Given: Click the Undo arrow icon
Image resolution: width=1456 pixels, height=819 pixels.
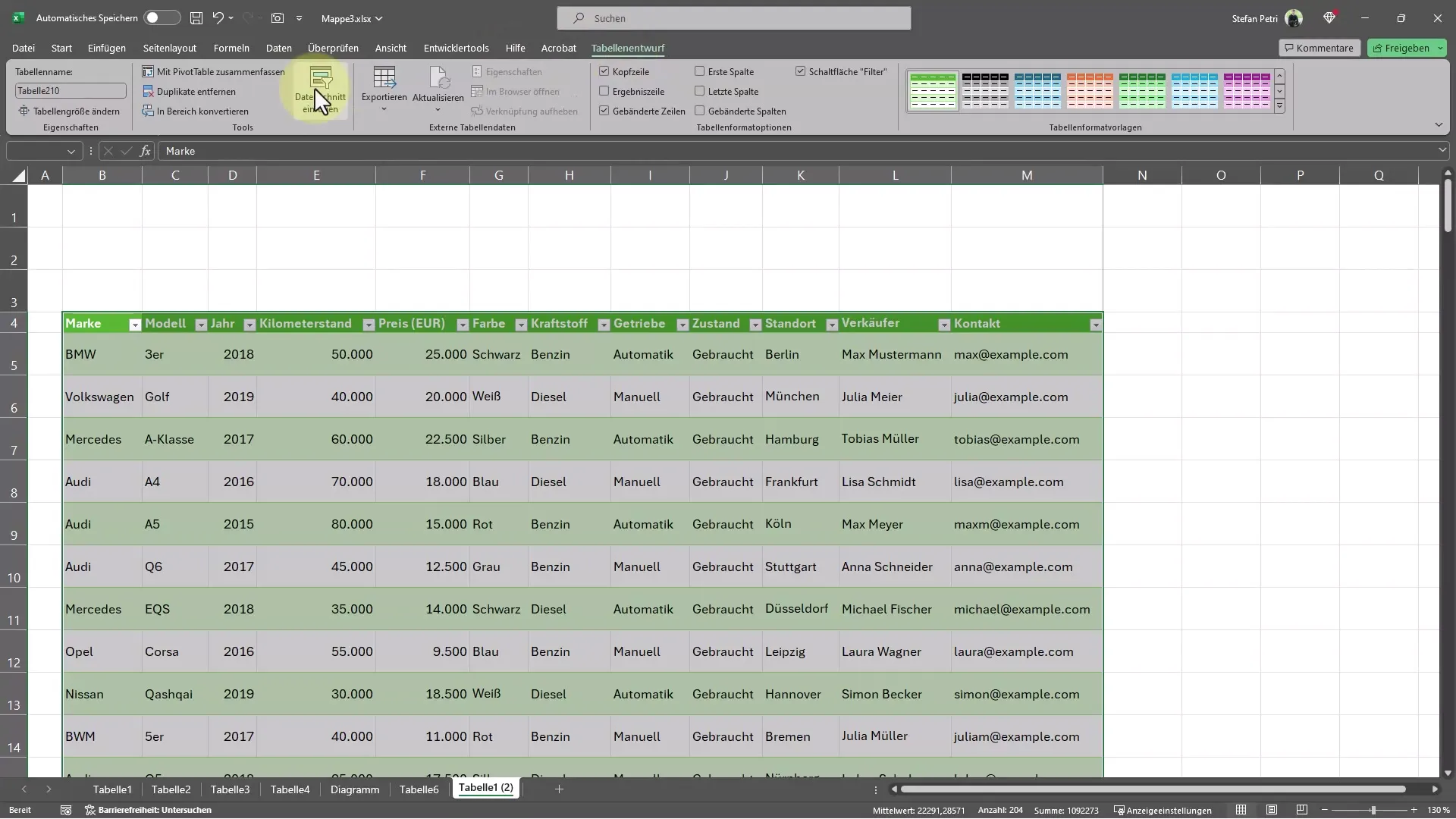Looking at the screenshot, I should (x=218, y=18).
